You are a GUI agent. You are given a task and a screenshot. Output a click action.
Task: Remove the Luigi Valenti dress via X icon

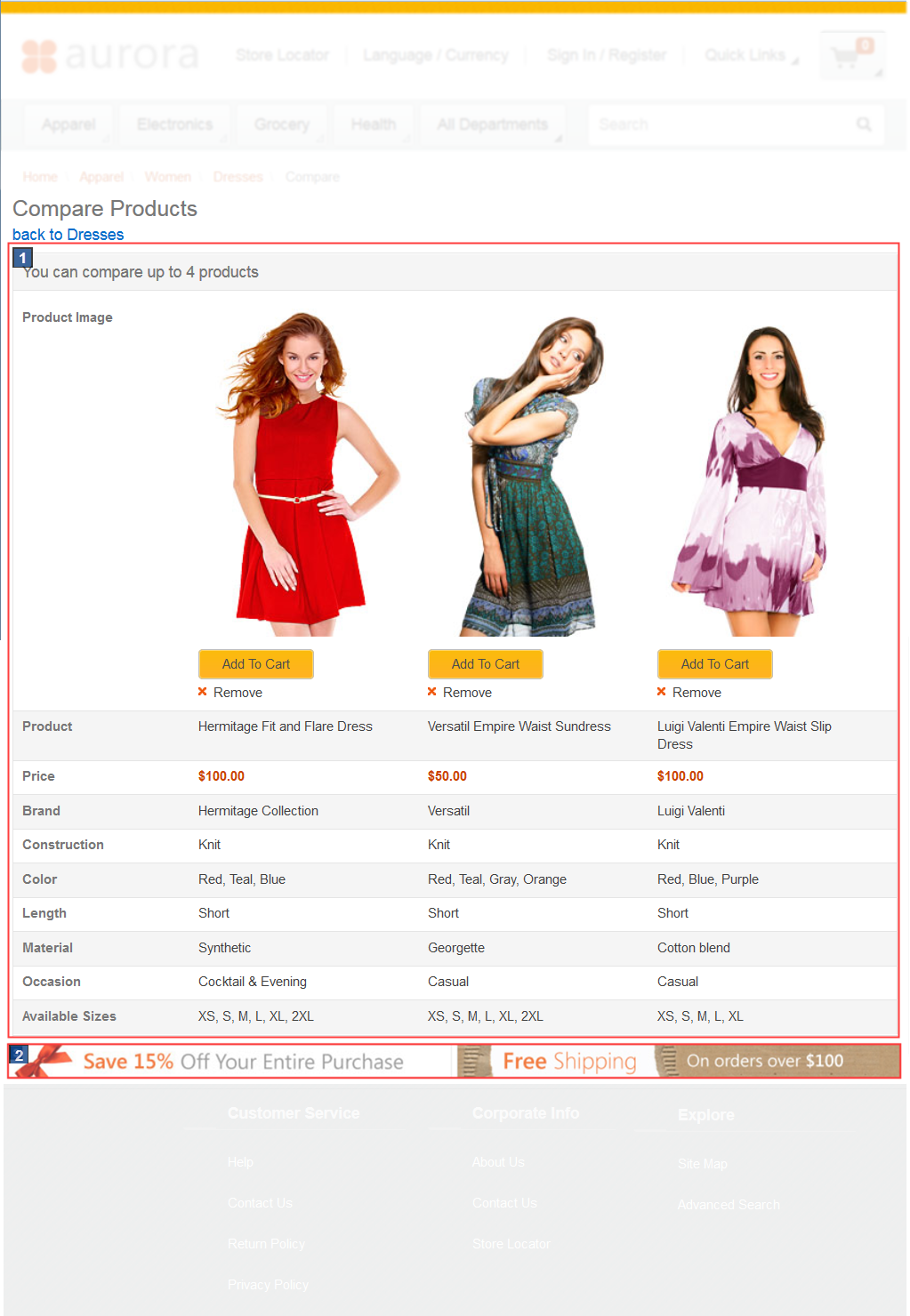(x=661, y=692)
